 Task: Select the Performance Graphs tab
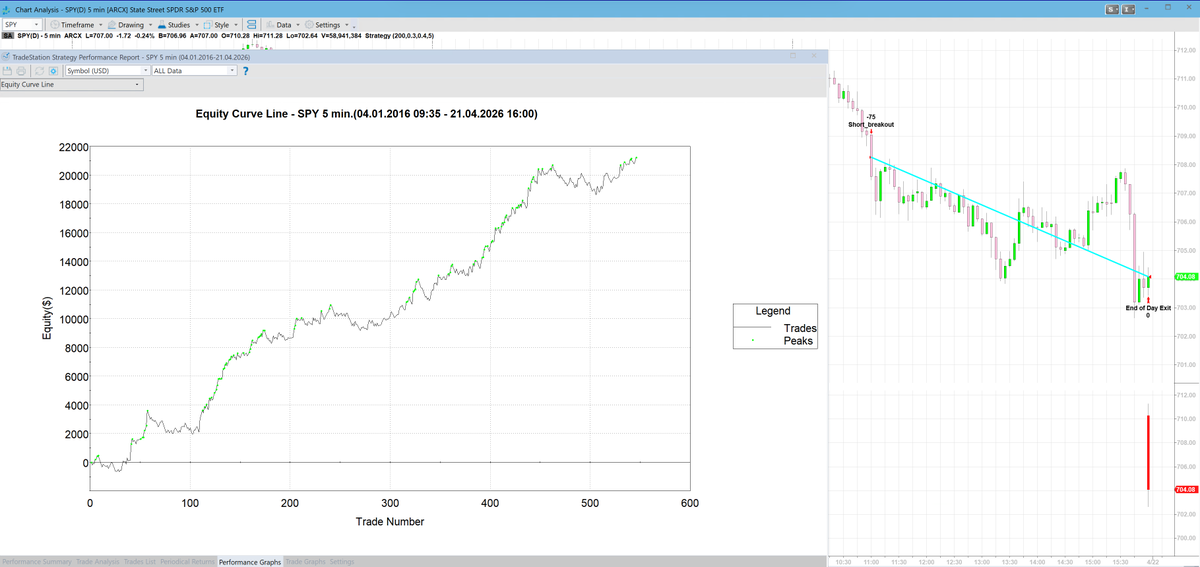click(x=250, y=562)
